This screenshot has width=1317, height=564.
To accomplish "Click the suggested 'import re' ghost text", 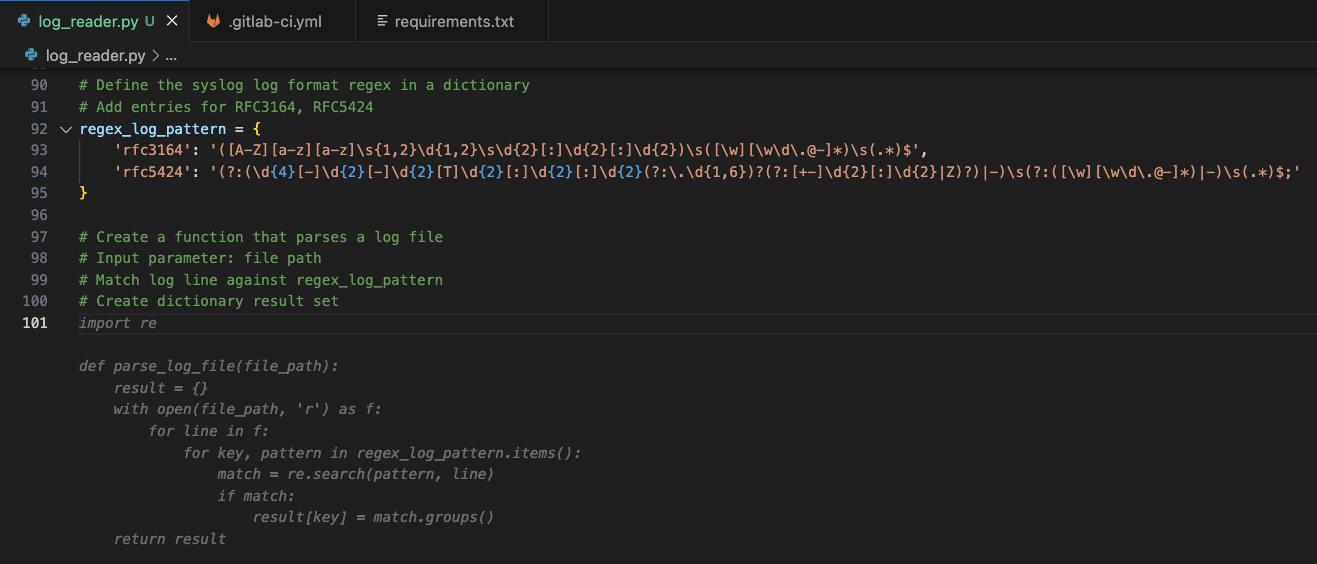I will click(x=118, y=323).
